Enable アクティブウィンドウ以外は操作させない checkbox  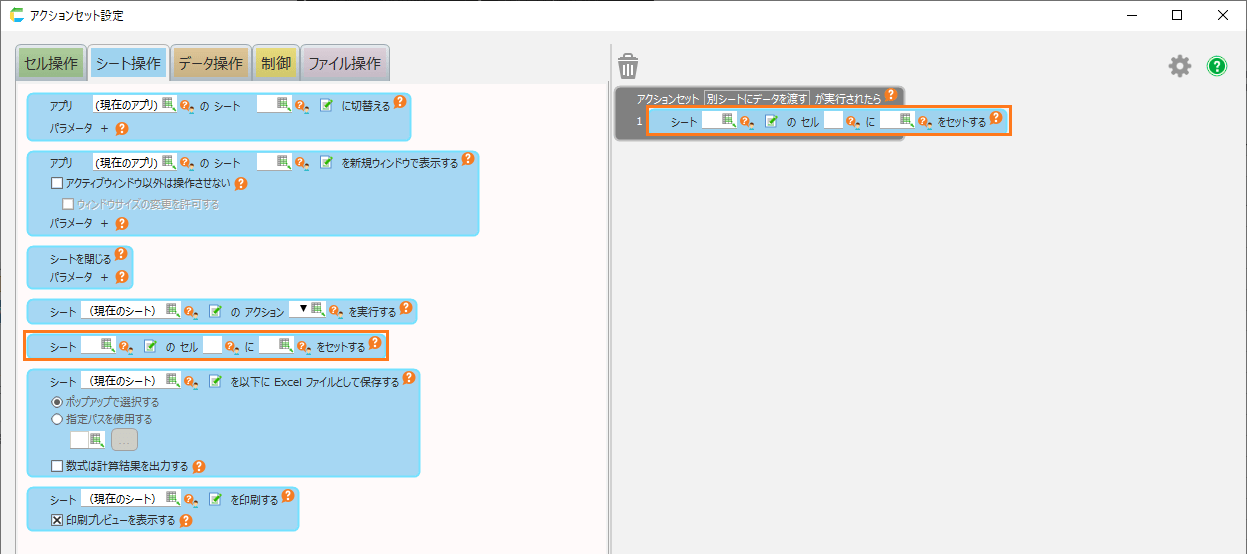pos(57,184)
